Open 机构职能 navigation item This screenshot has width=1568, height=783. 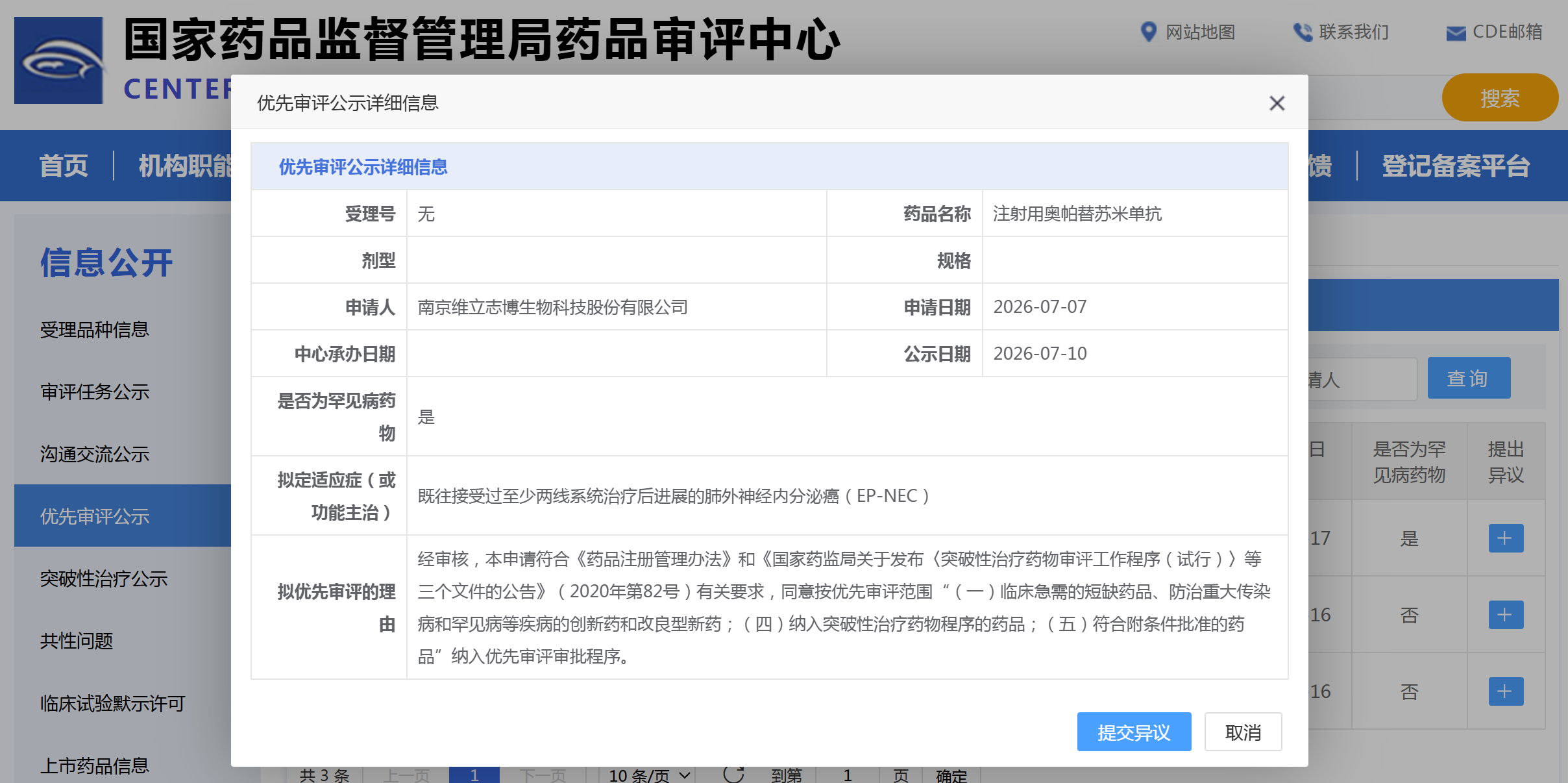click(185, 166)
